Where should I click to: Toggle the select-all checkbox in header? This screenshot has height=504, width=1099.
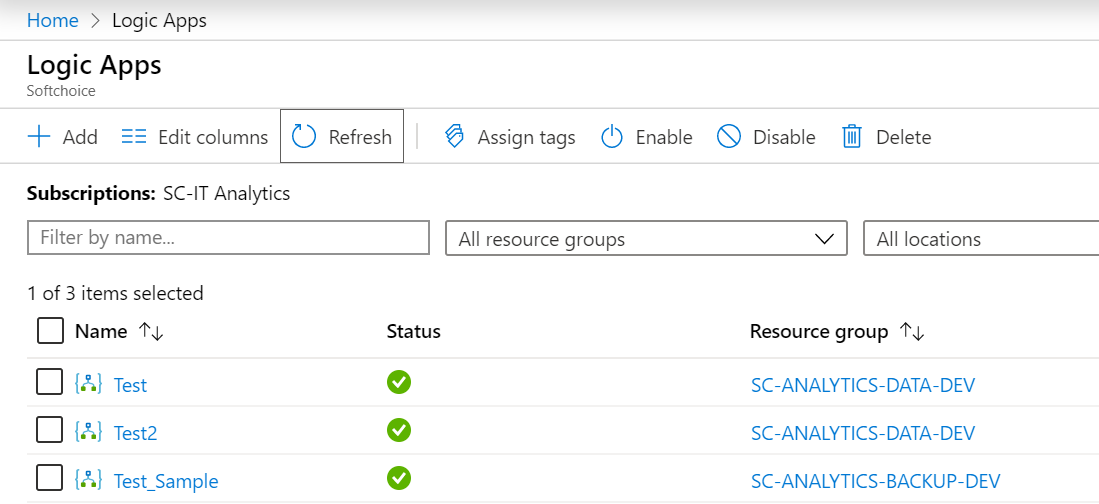click(x=50, y=331)
